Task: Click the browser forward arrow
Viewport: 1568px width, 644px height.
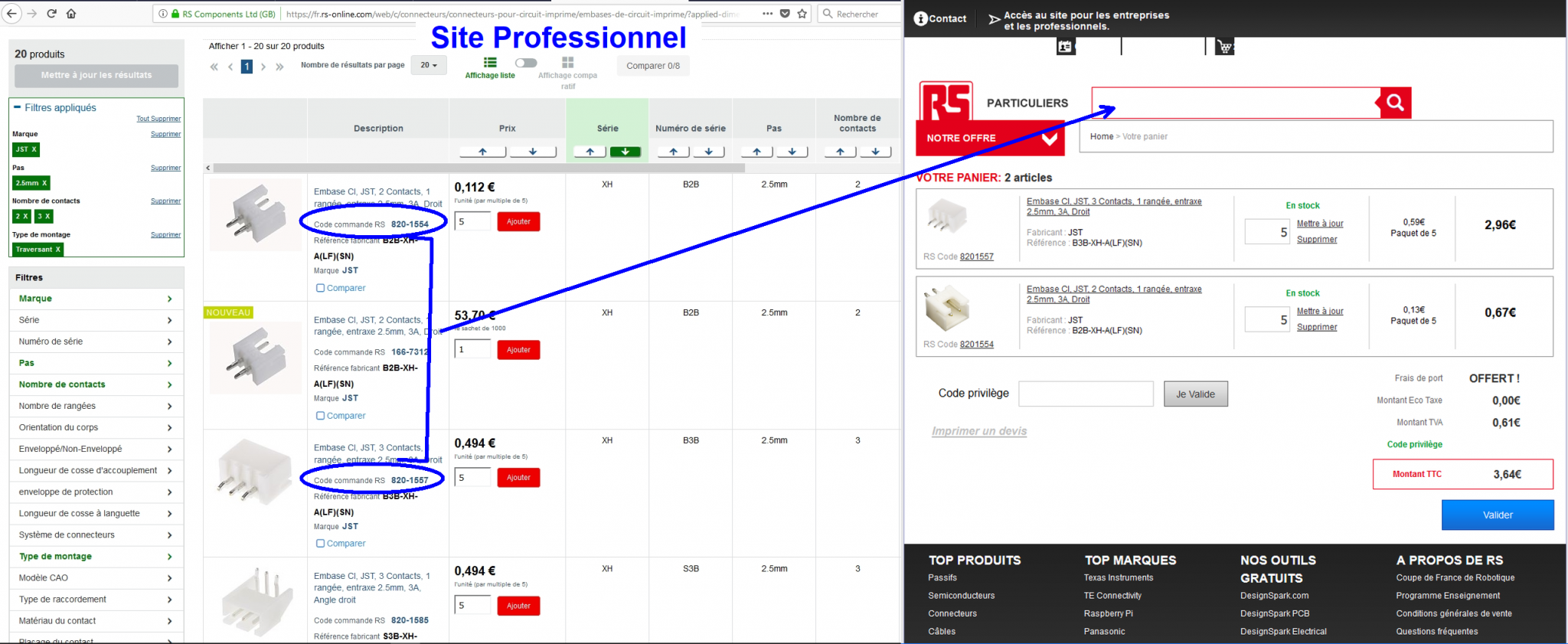Action: pyautogui.click(x=31, y=14)
